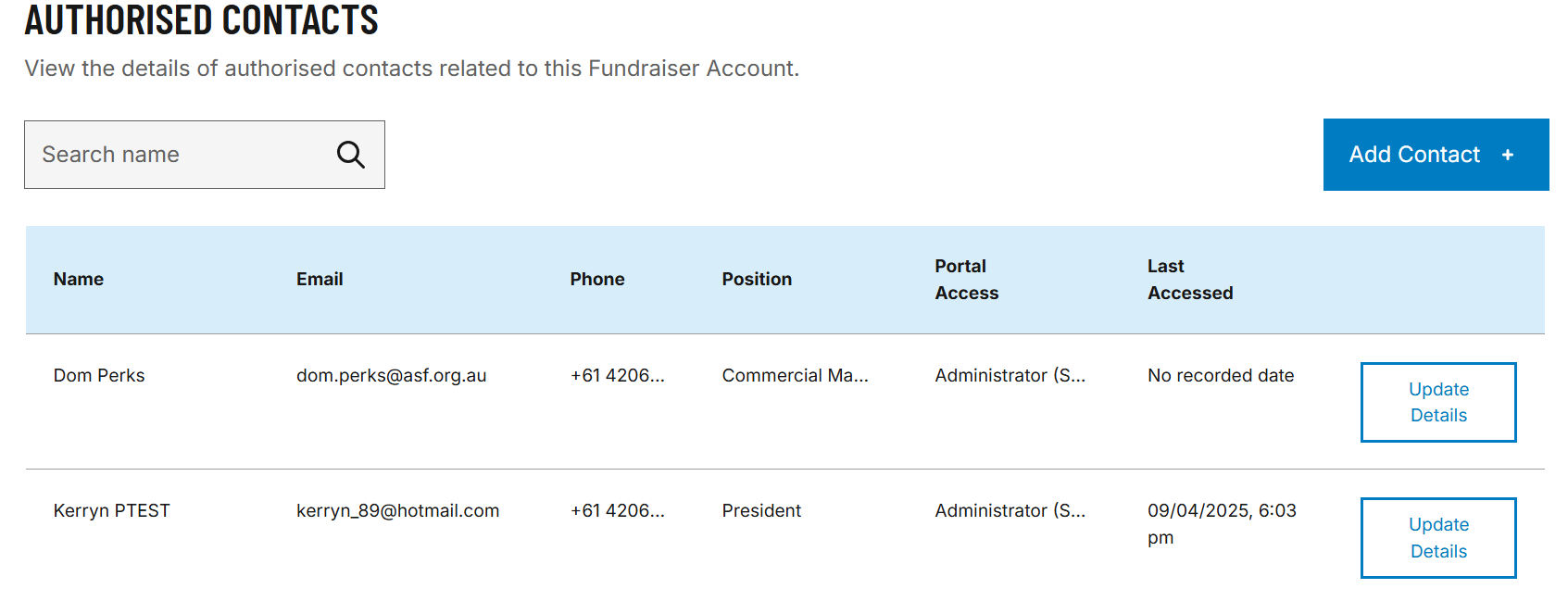Select the Dom Perks name cell
The height and width of the screenshot is (614, 1568).
coord(99,375)
